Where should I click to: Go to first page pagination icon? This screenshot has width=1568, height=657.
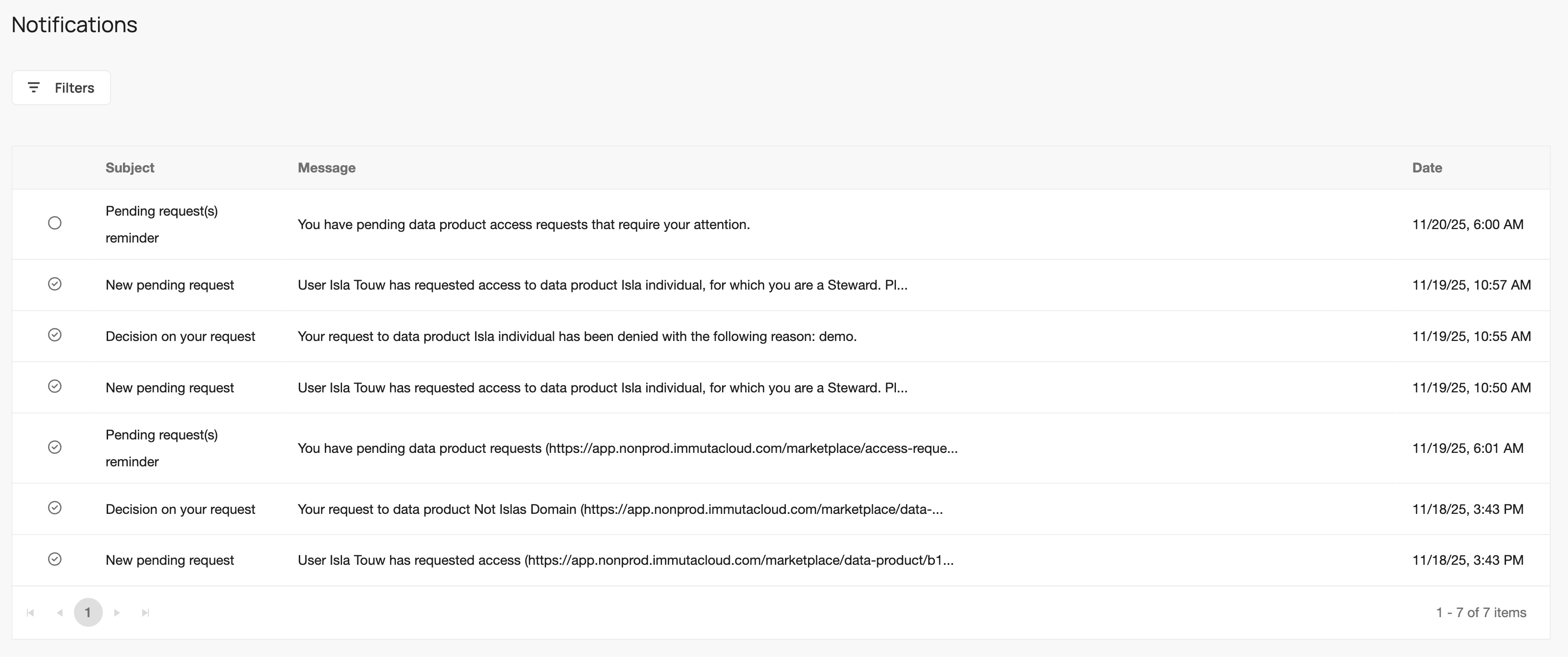pyautogui.click(x=30, y=613)
